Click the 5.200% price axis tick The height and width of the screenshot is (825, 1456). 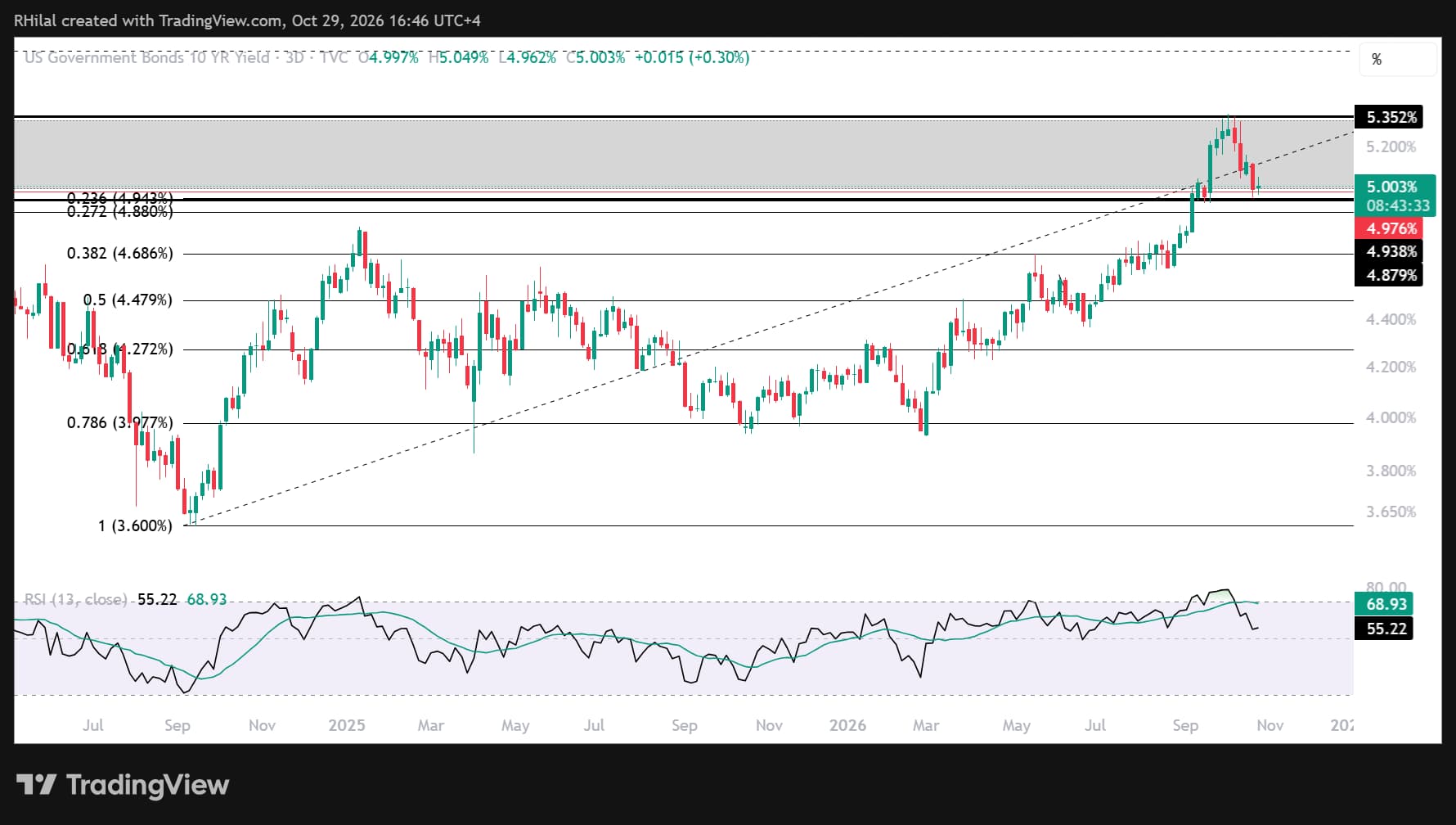1391,147
